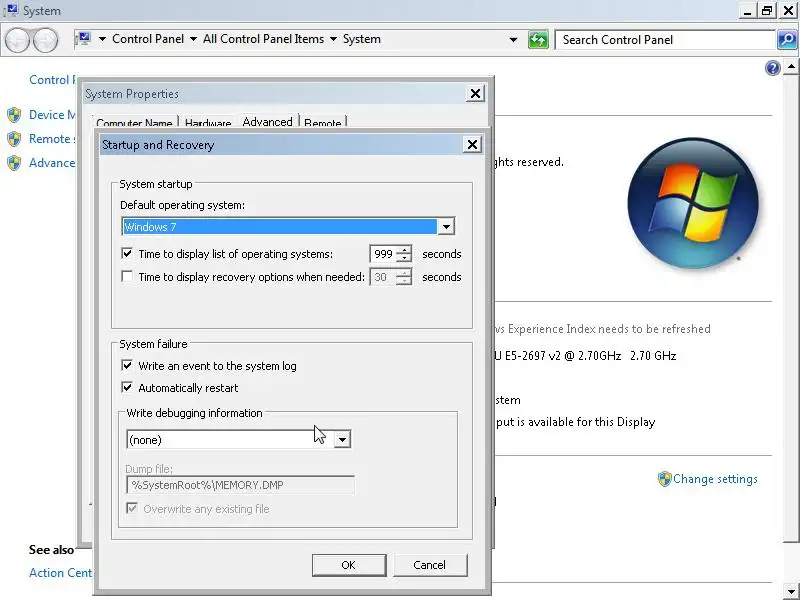Click shield icon beside Advanced settings link
Image resolution: width=800 pixels, height=600 pixels.
[x=14, y=163]
